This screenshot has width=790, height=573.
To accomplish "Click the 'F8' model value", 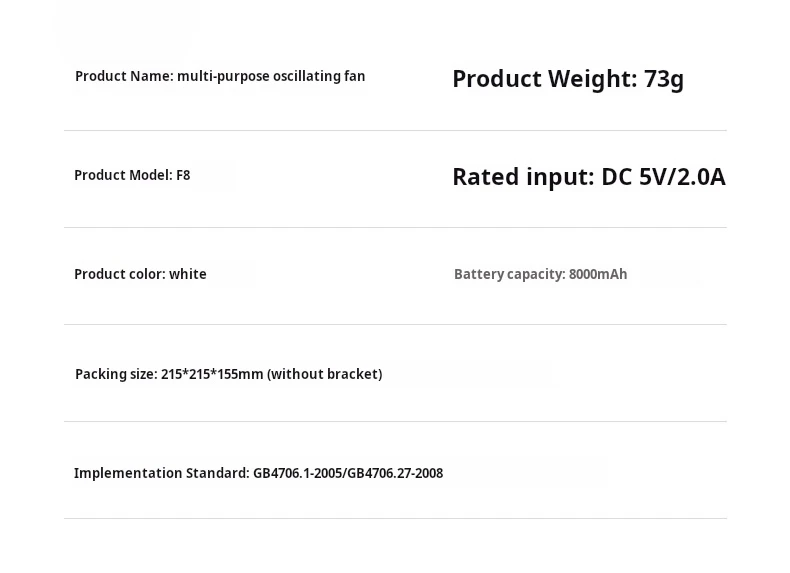I will click(x=183, y=175).
